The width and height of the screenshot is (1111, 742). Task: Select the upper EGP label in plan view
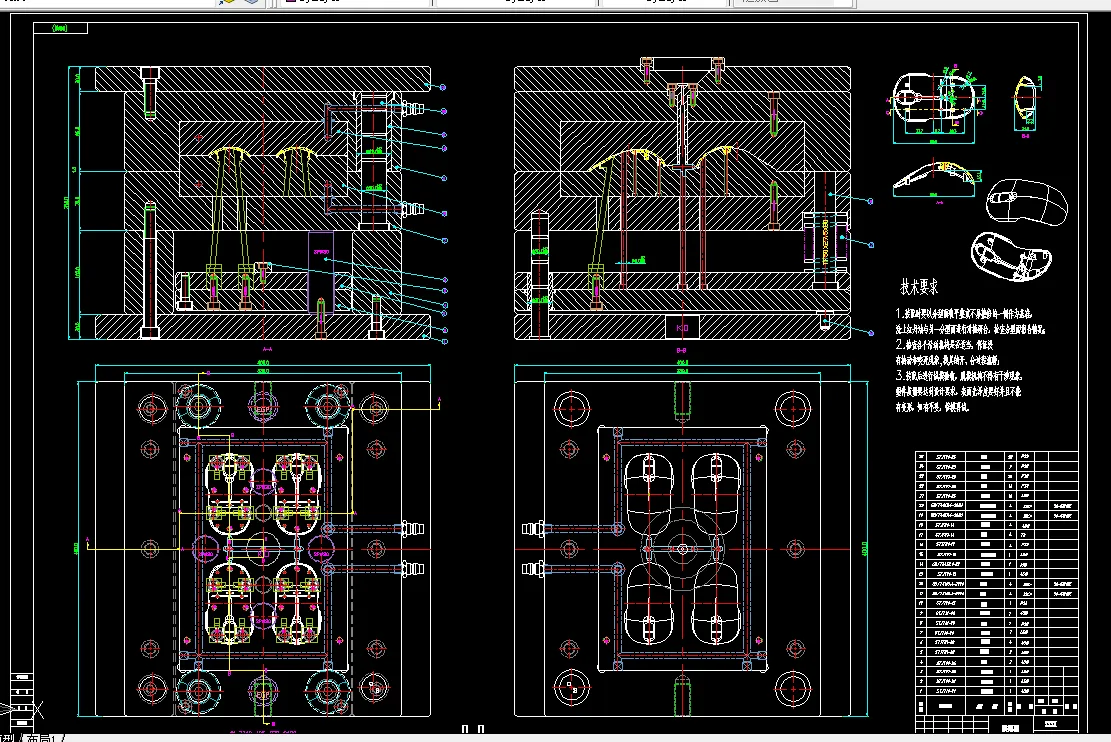[262, 409]
